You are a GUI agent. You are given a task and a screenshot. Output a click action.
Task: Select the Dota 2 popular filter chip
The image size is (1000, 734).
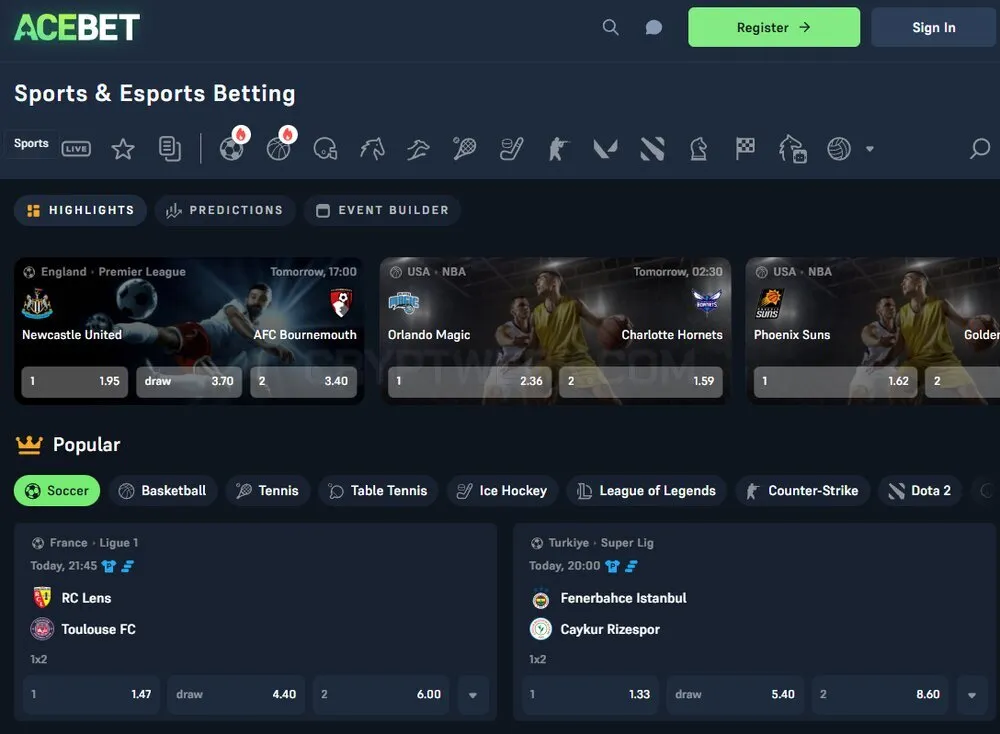coord(919,490)
